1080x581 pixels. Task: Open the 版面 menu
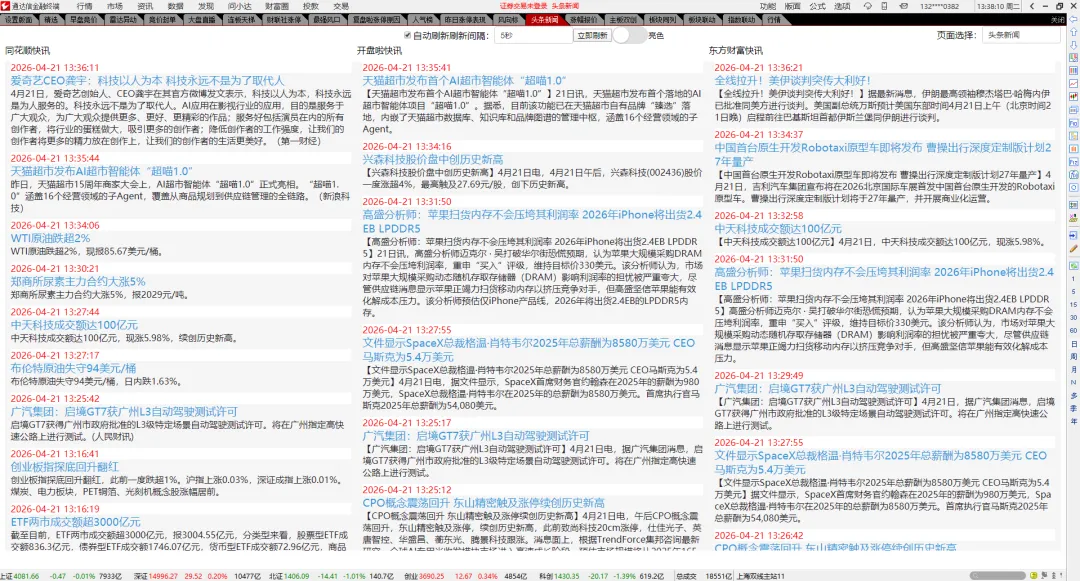tap(793, 6)
